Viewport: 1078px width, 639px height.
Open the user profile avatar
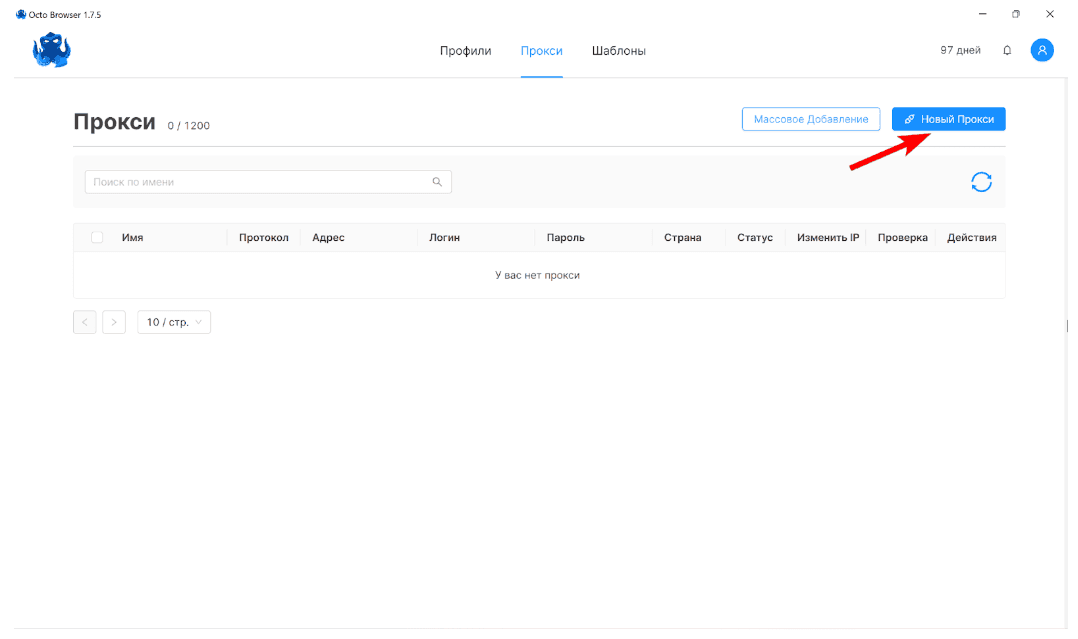(x=1041, y=49)
